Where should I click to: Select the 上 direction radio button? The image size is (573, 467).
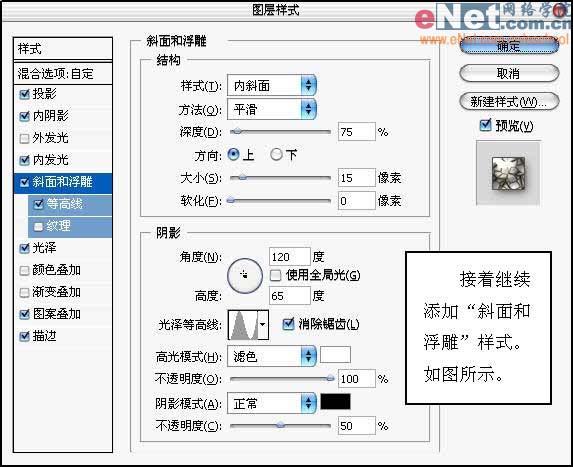(x=234, y=155)
